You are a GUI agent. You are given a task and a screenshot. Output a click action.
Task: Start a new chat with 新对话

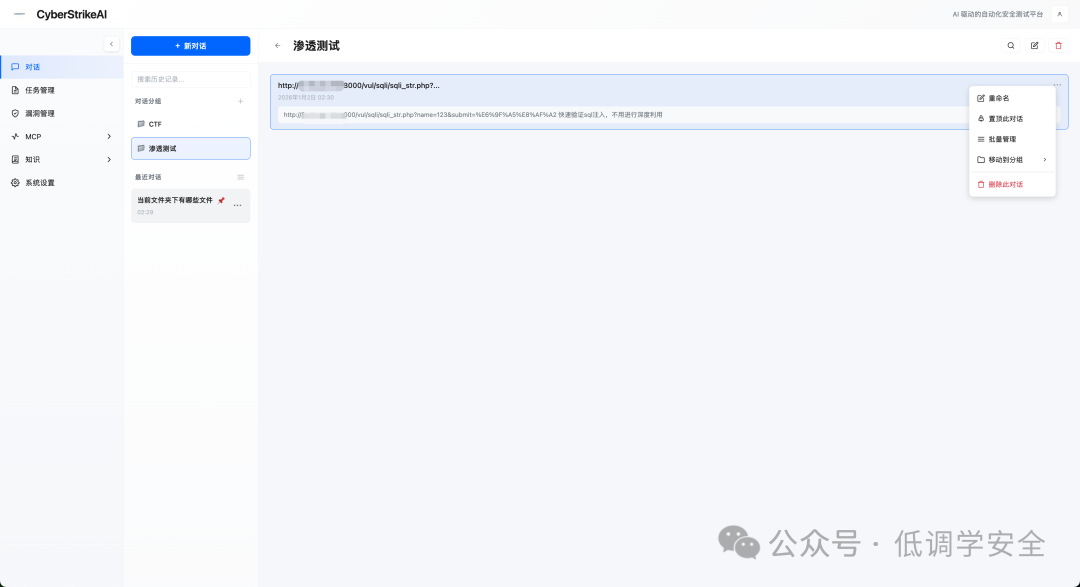pyautogui.click(x=191, y=46)
